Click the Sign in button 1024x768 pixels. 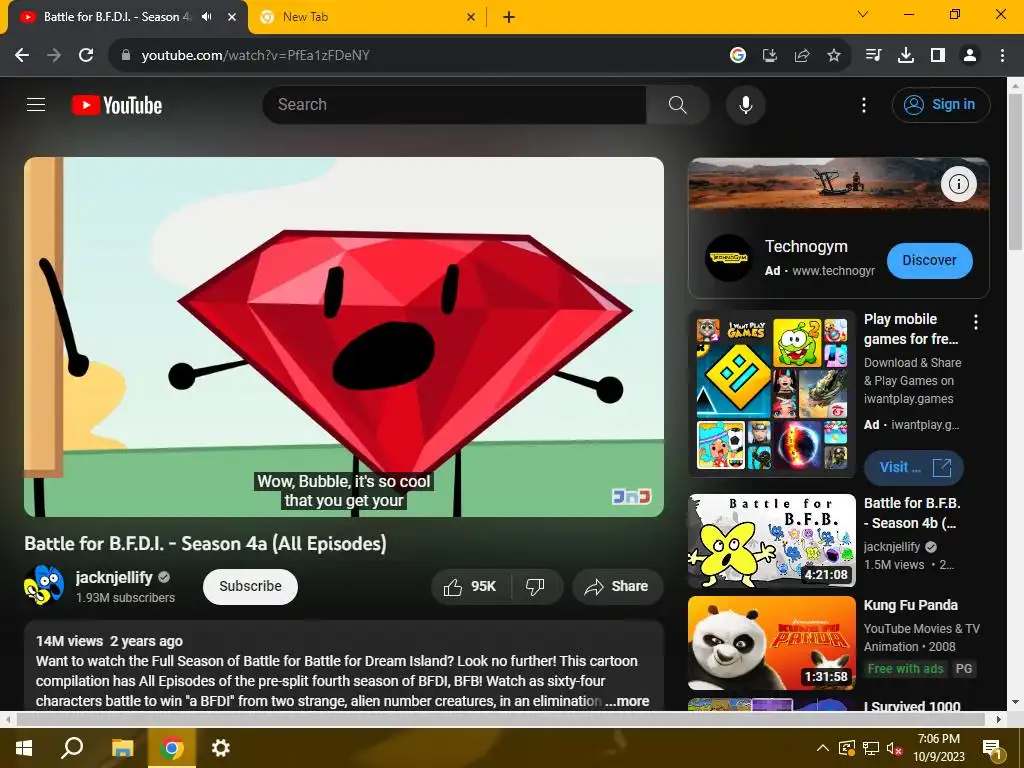pos(941,104)
